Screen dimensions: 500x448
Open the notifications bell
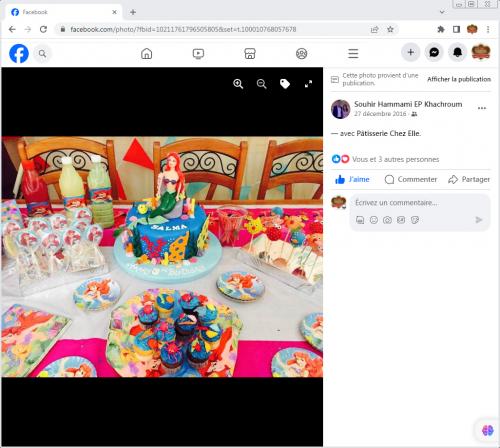pyautogui.click(x=457, y=52)
